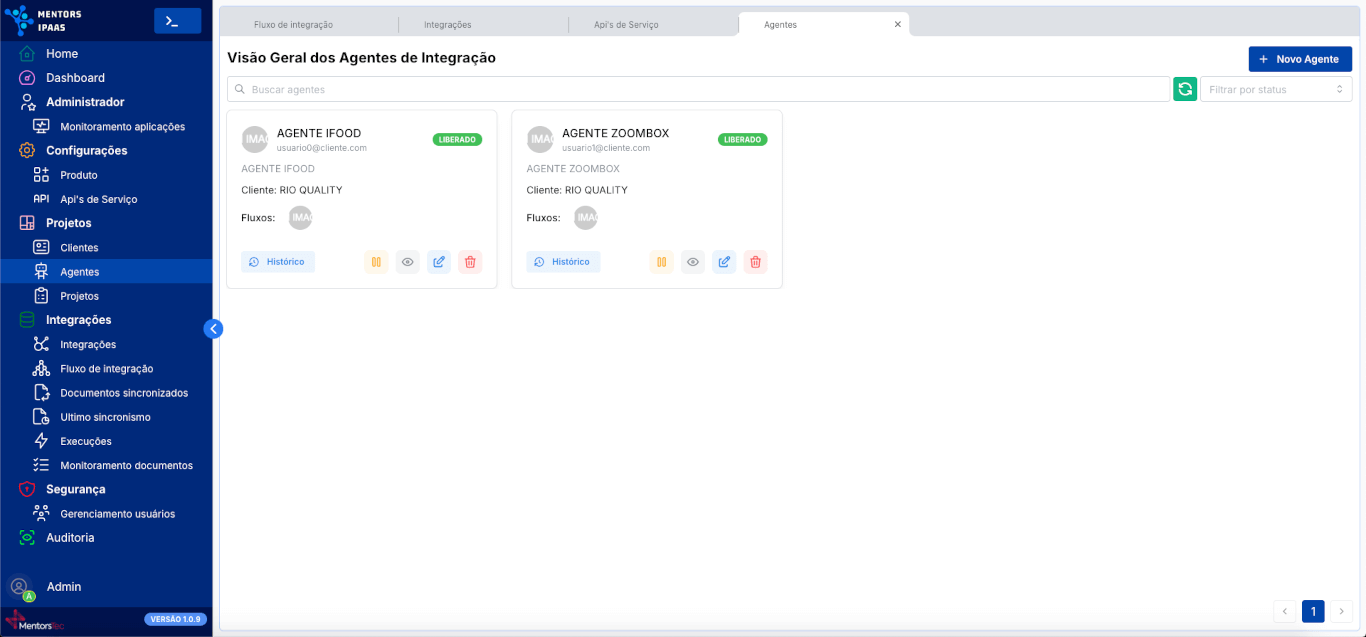Pause the AGENTE ZOOMBOX agent
The image size is (1366, 637).
click(x=661, y=262)
